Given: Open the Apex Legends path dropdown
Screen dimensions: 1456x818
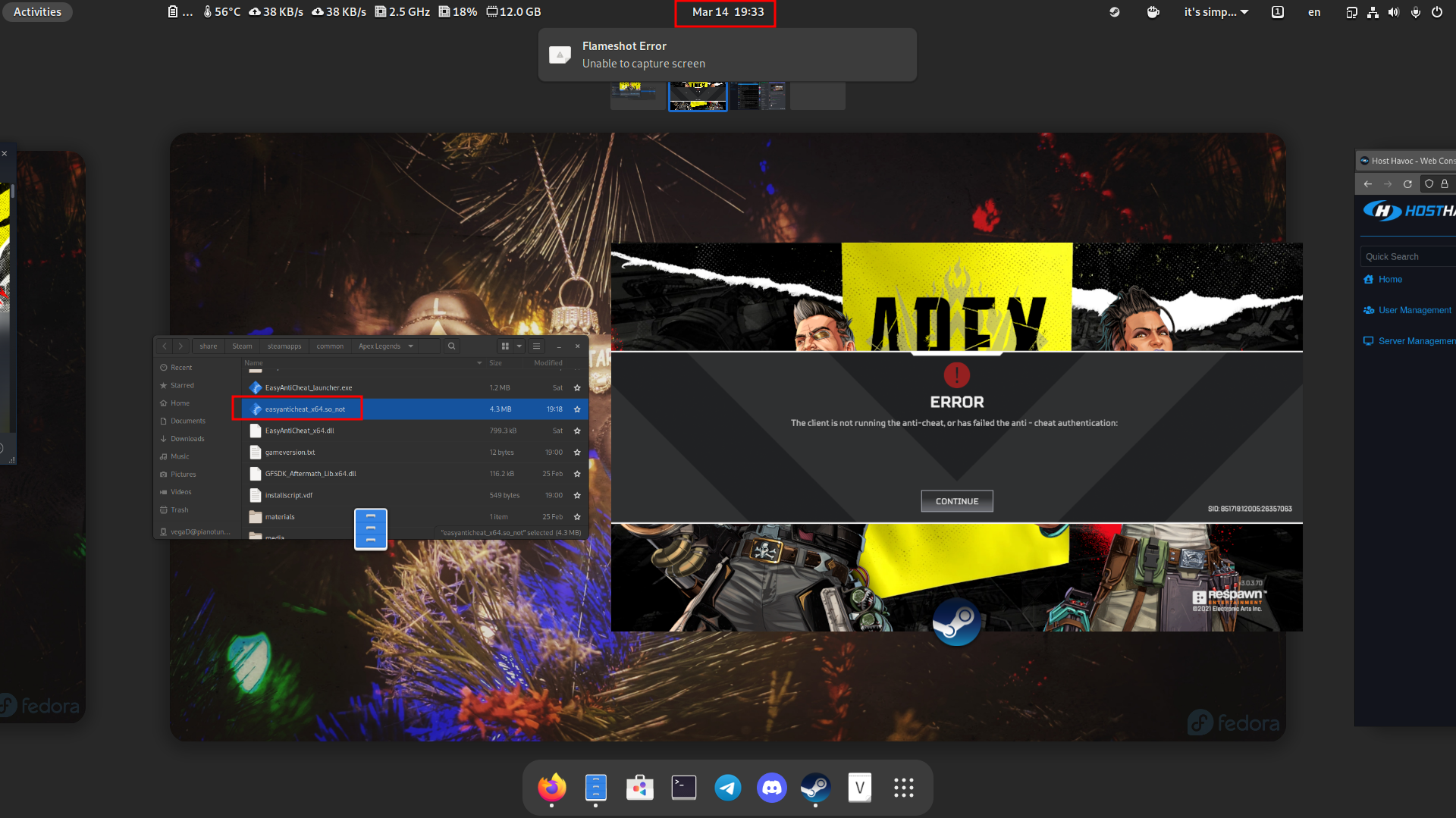Looking at the screenshot, I should click(x=411, y=346).
